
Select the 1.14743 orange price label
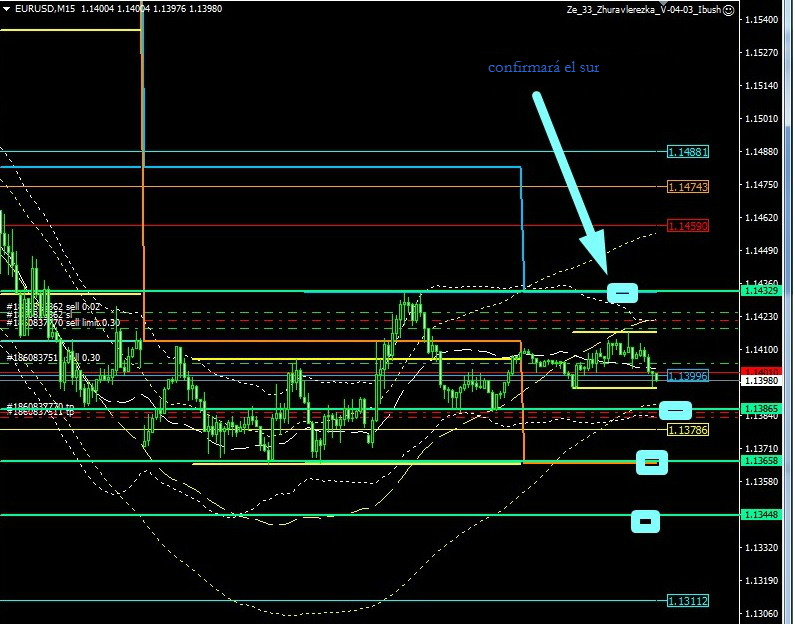(x=688, y=187)
